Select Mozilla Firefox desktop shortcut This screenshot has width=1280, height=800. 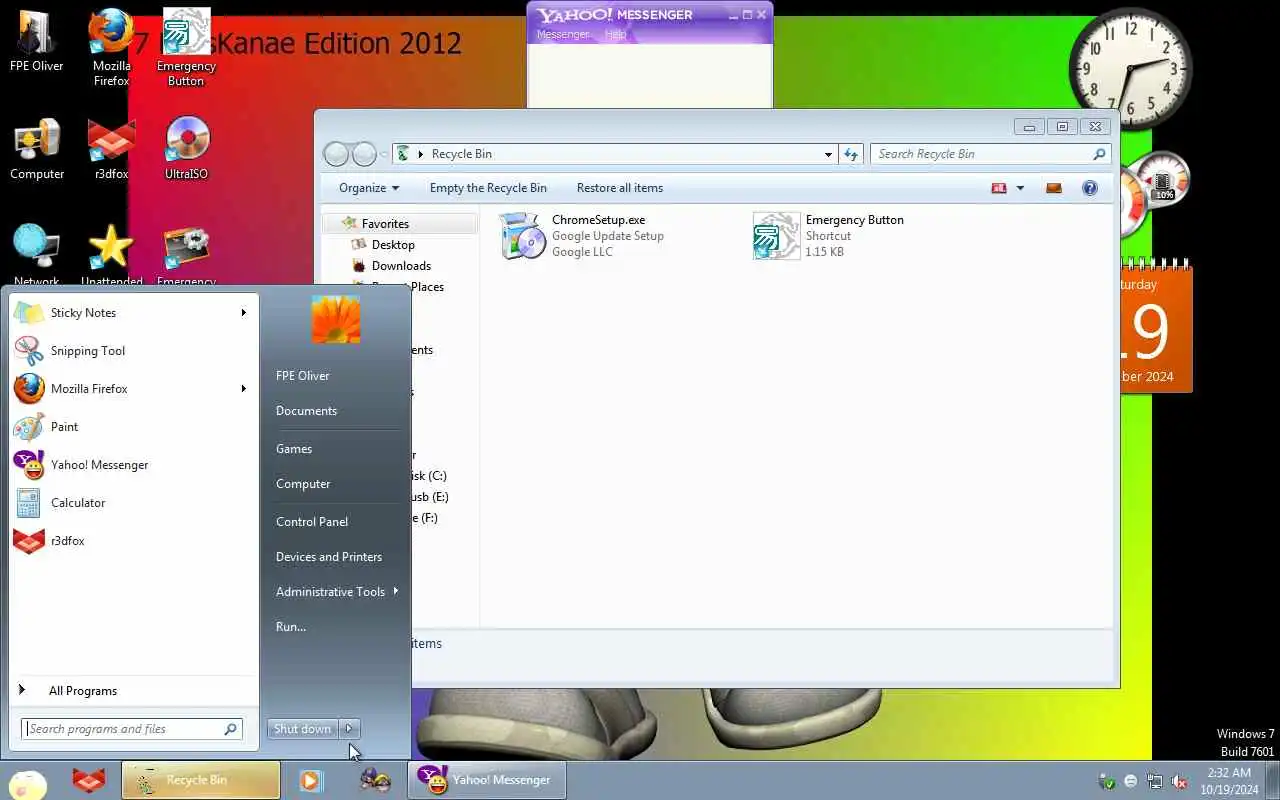(x=111, y=47)
